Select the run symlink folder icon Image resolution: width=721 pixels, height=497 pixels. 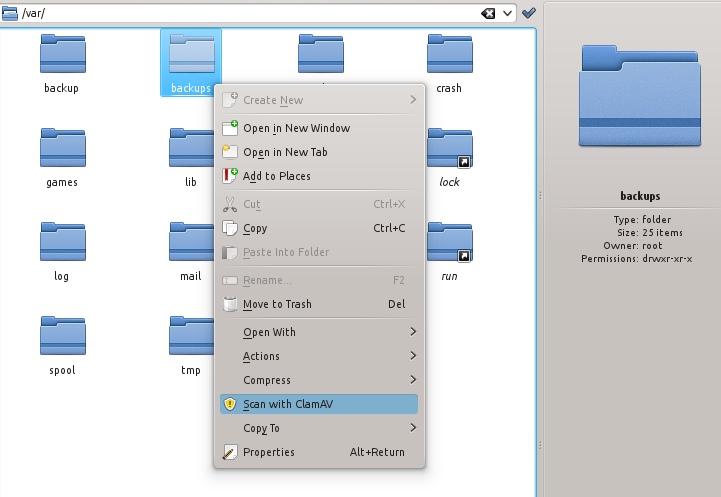[x=450, y=243]
